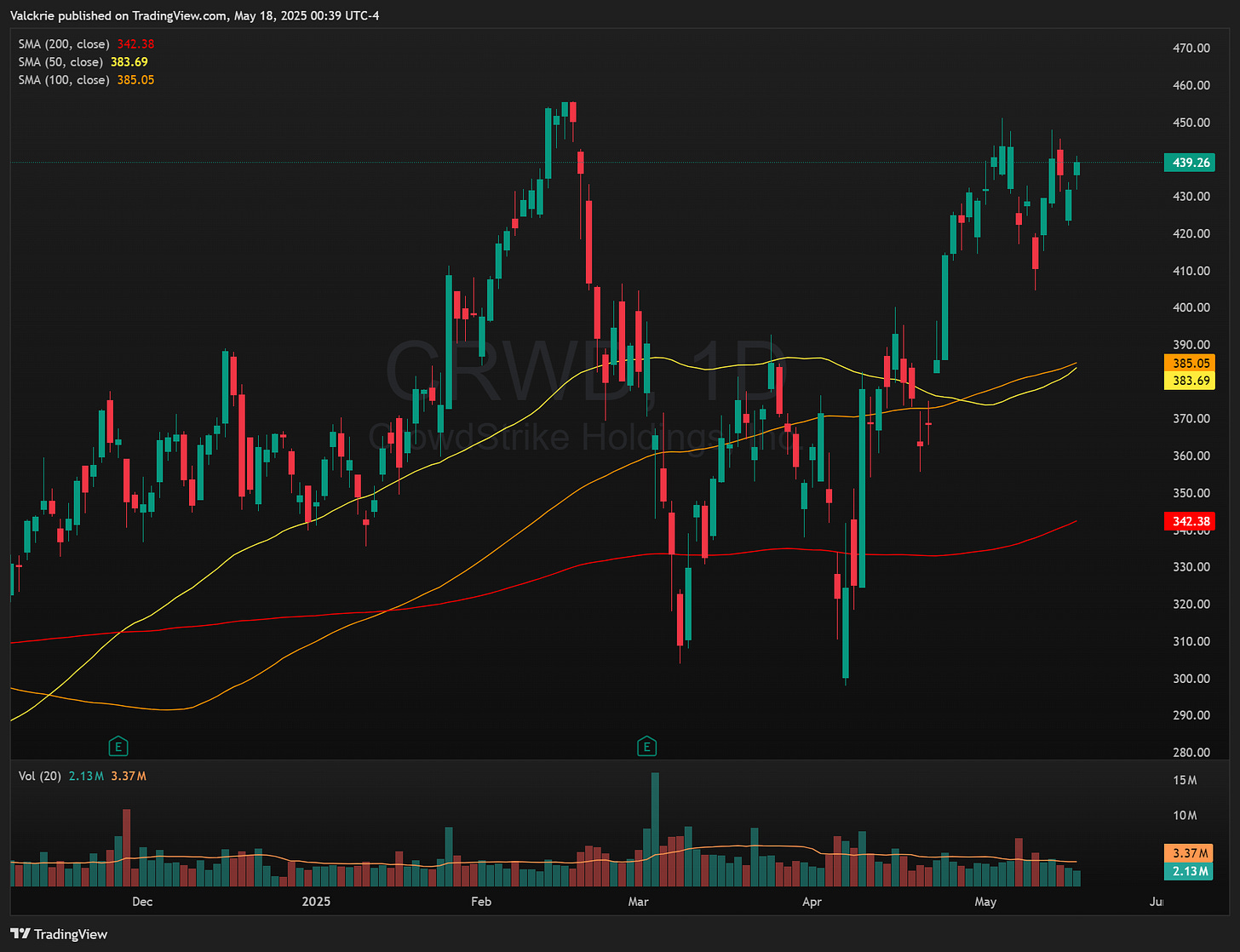1240x952 pixels.
Task: Click the red 342.38 price axis label
Action: point(1190,521)
